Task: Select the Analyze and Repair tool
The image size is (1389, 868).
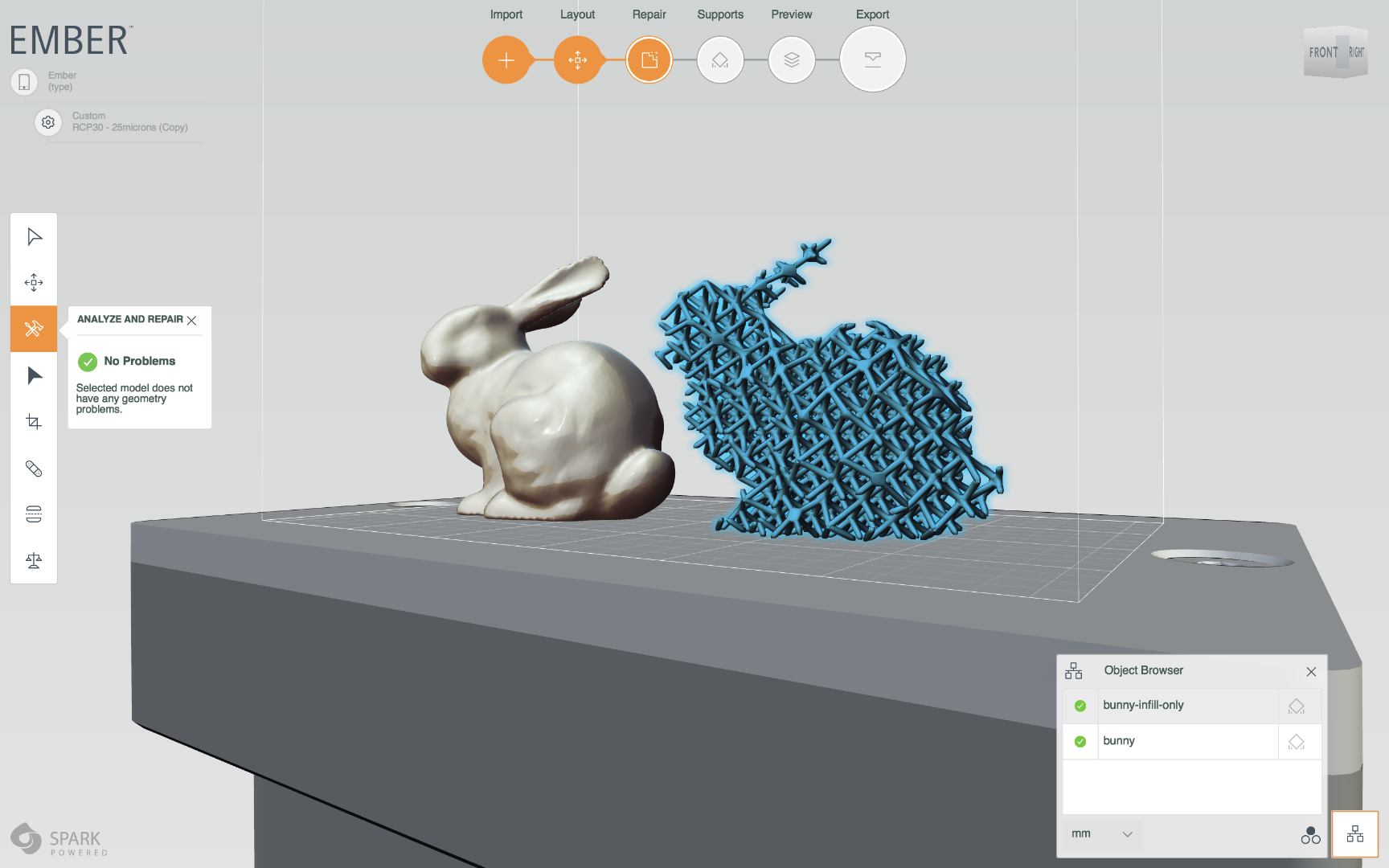Action: coord(33,329)
